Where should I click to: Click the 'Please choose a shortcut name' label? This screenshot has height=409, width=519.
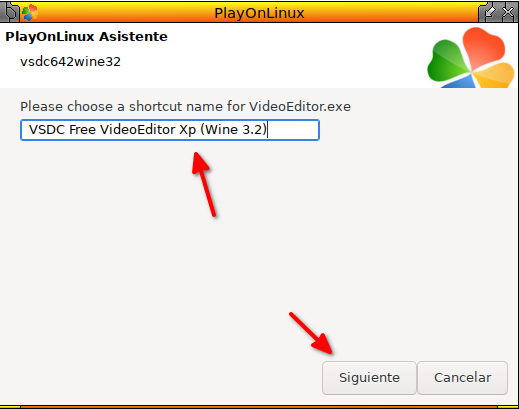point(185,107)
